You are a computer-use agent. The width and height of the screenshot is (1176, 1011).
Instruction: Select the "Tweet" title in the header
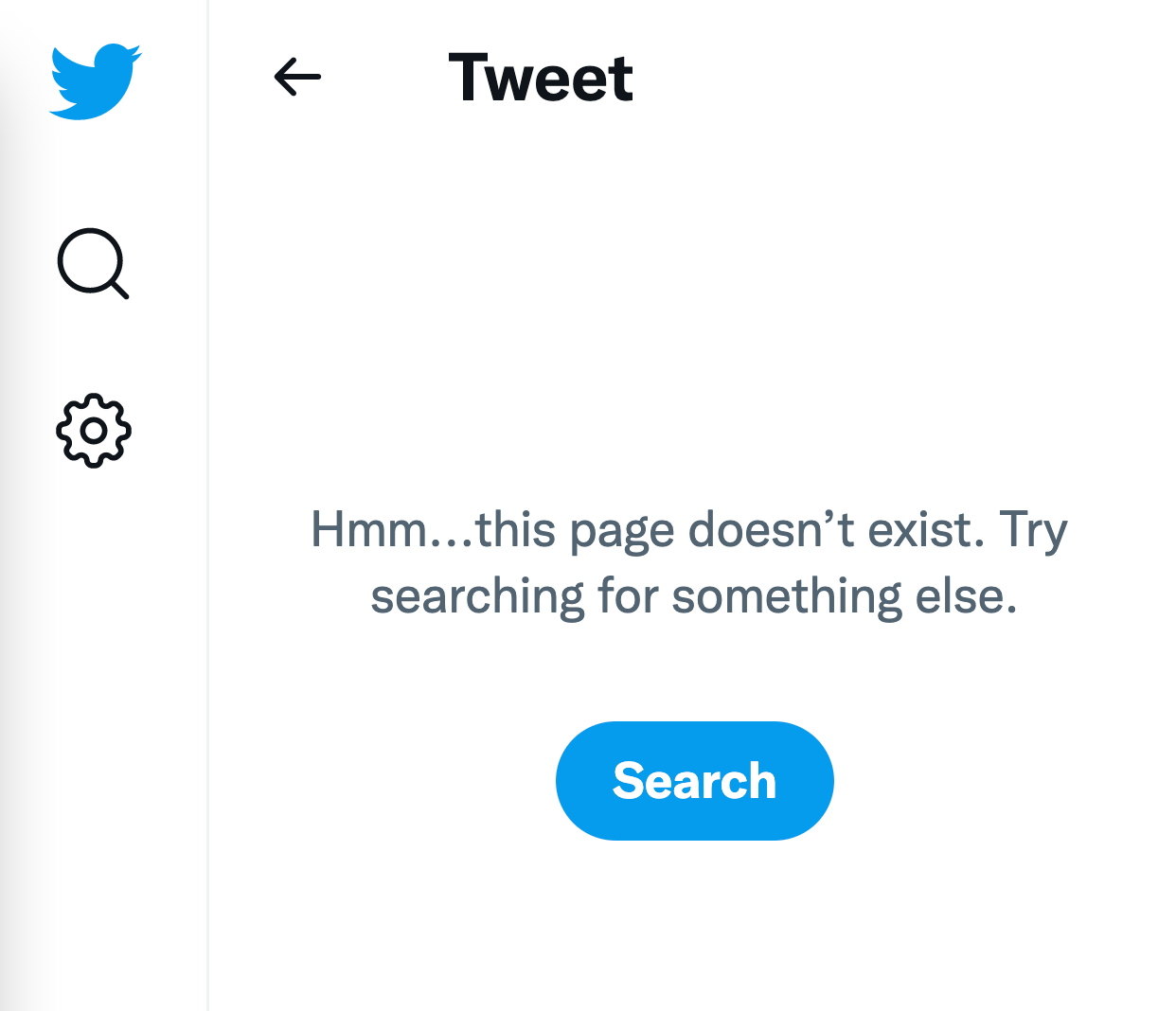(x=541, y=78)
